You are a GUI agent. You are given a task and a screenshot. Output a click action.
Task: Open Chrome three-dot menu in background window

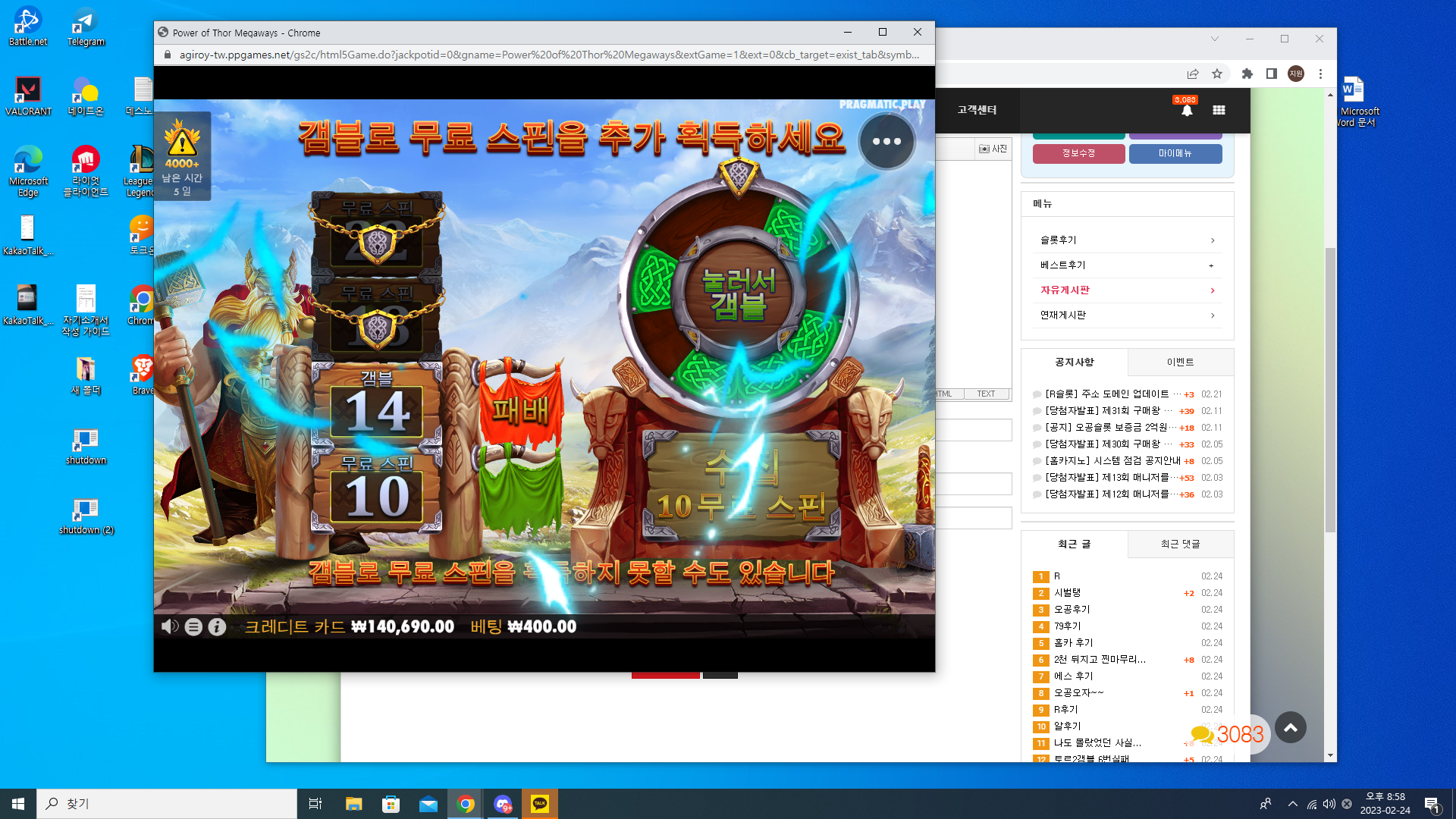click(x=1320, y=74)
